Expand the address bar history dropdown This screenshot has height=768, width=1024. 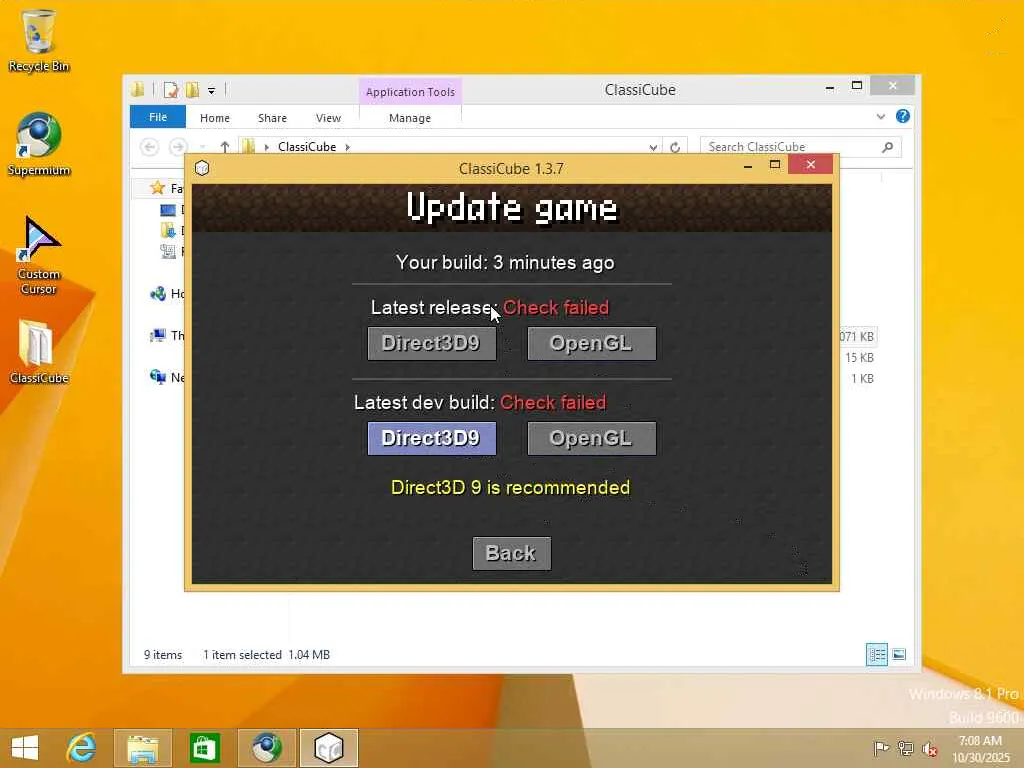pos(653,148)
